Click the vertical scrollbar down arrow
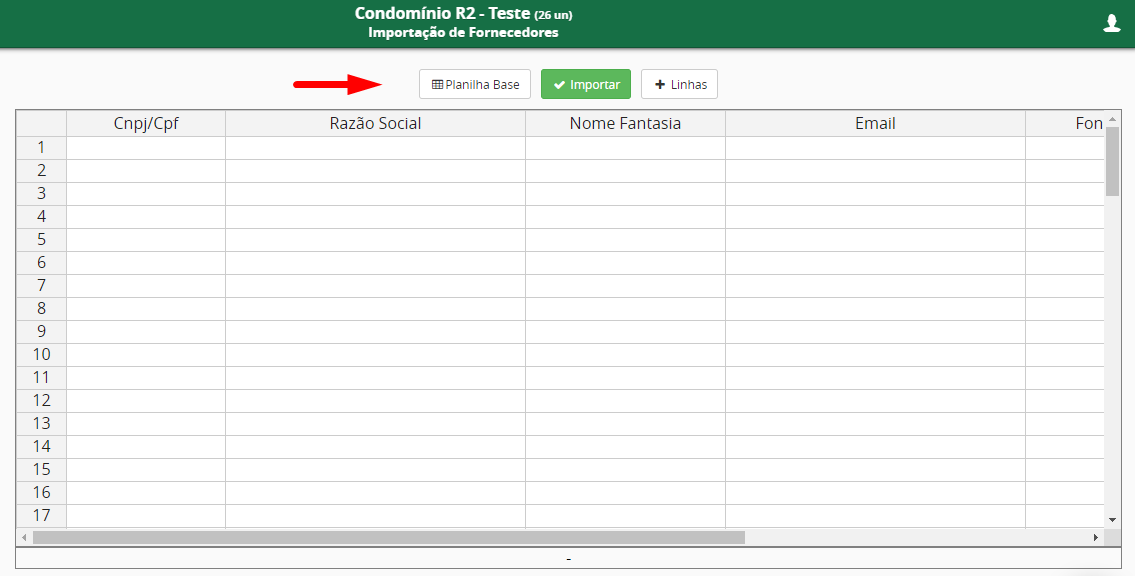 [x=1113, y=520]
